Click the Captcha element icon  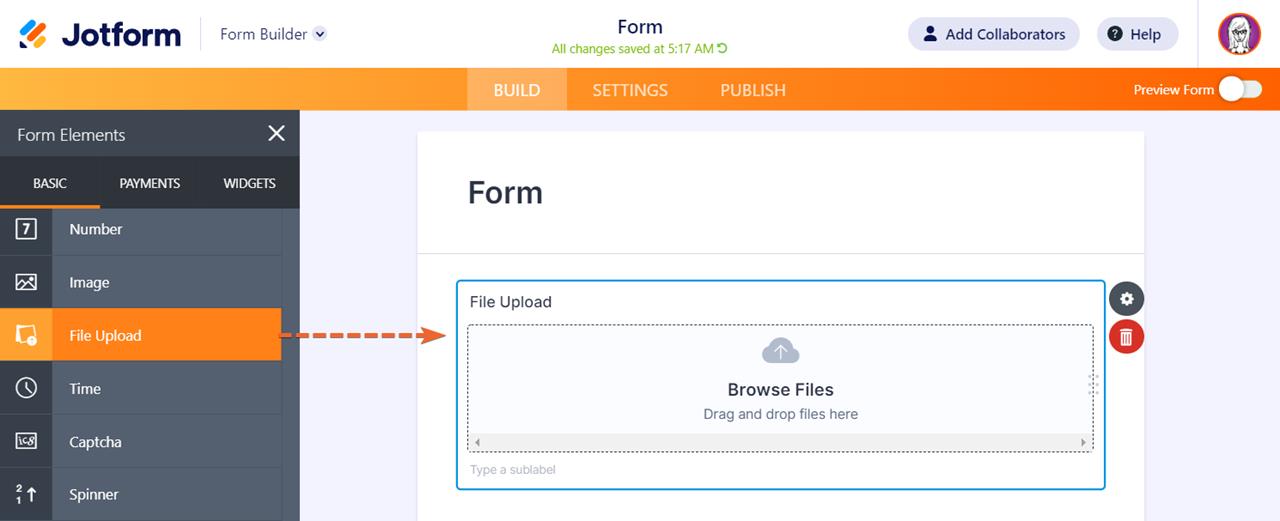click(x=26, y=441)
